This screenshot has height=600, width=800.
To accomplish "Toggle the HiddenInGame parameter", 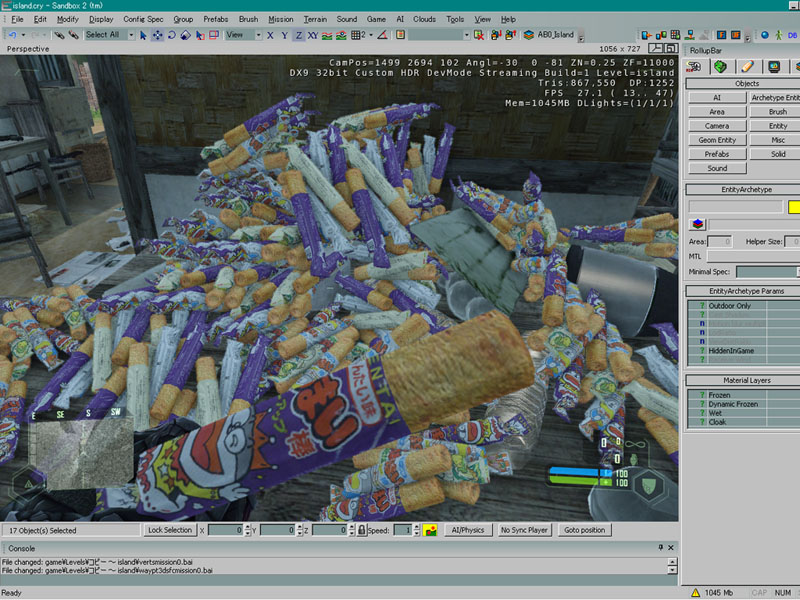I will click(744, 351).
